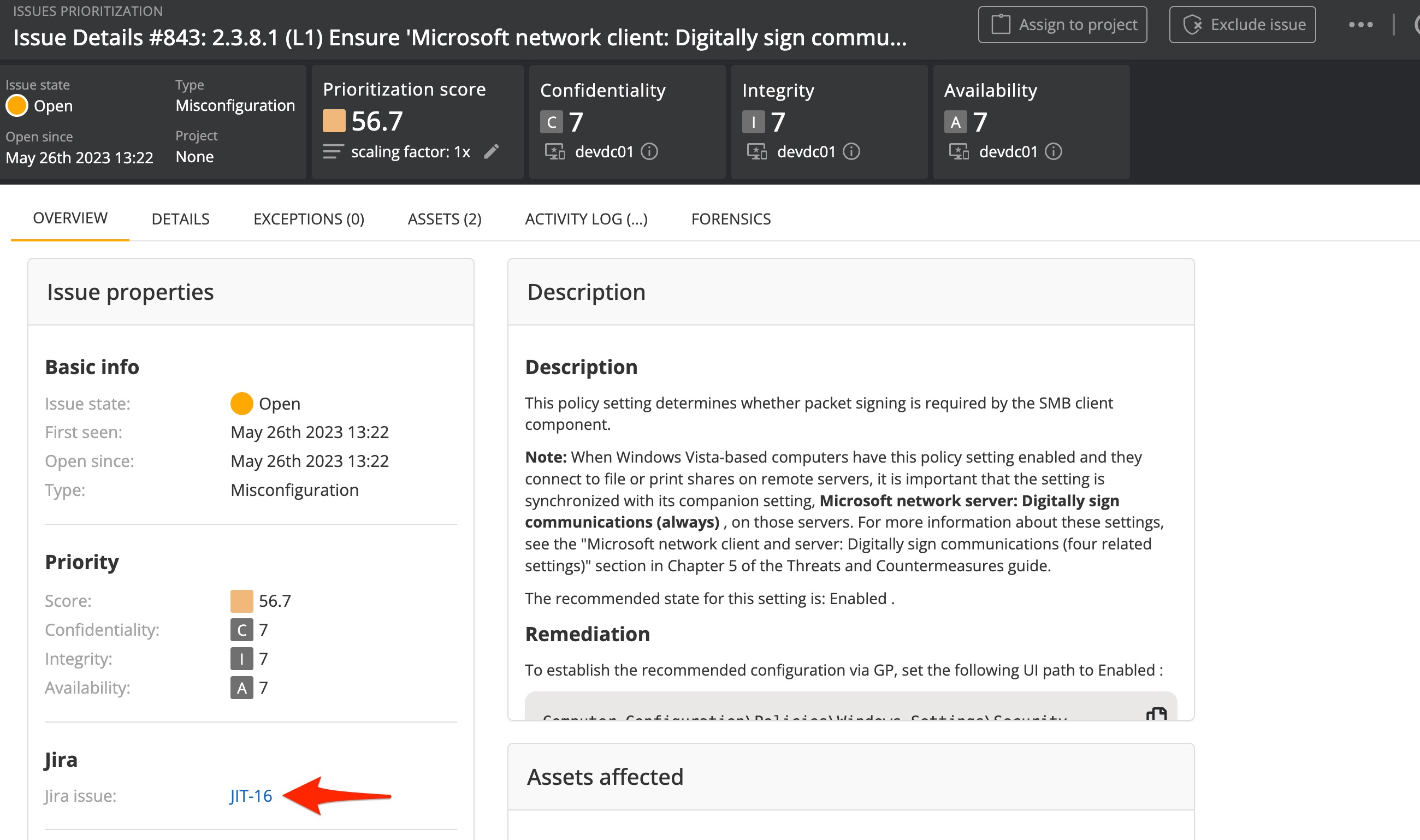Click the info icon beside devdc01 under Integrity

click(x=853, y=151)
